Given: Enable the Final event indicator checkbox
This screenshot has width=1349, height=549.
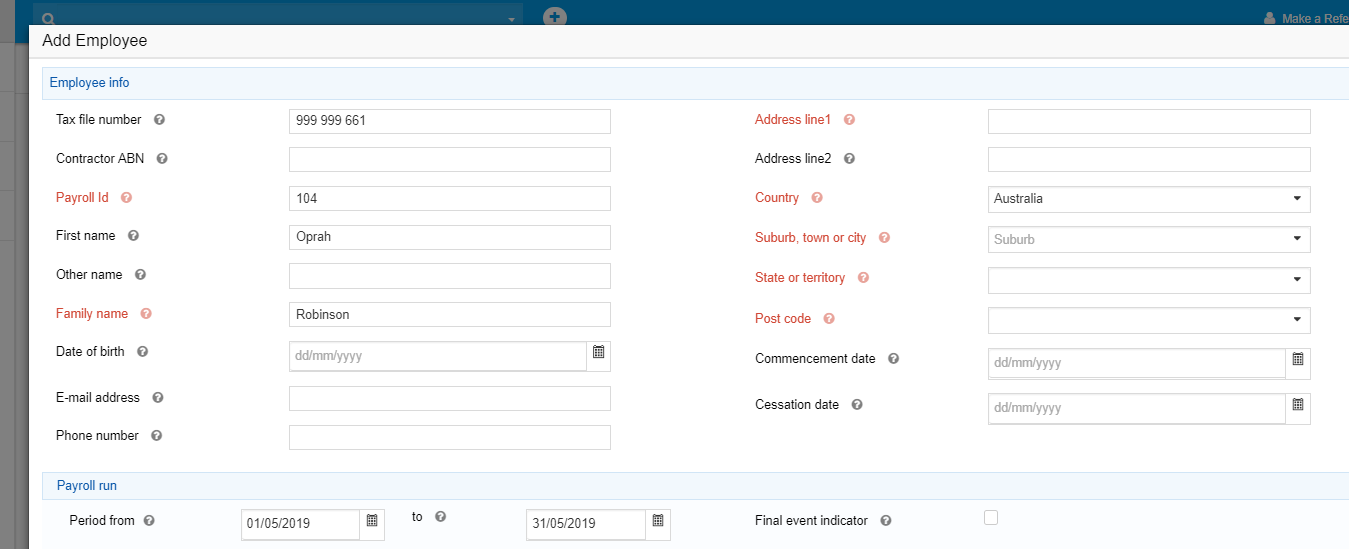Looking at the screenshot, I should click(x=991, y=517).
